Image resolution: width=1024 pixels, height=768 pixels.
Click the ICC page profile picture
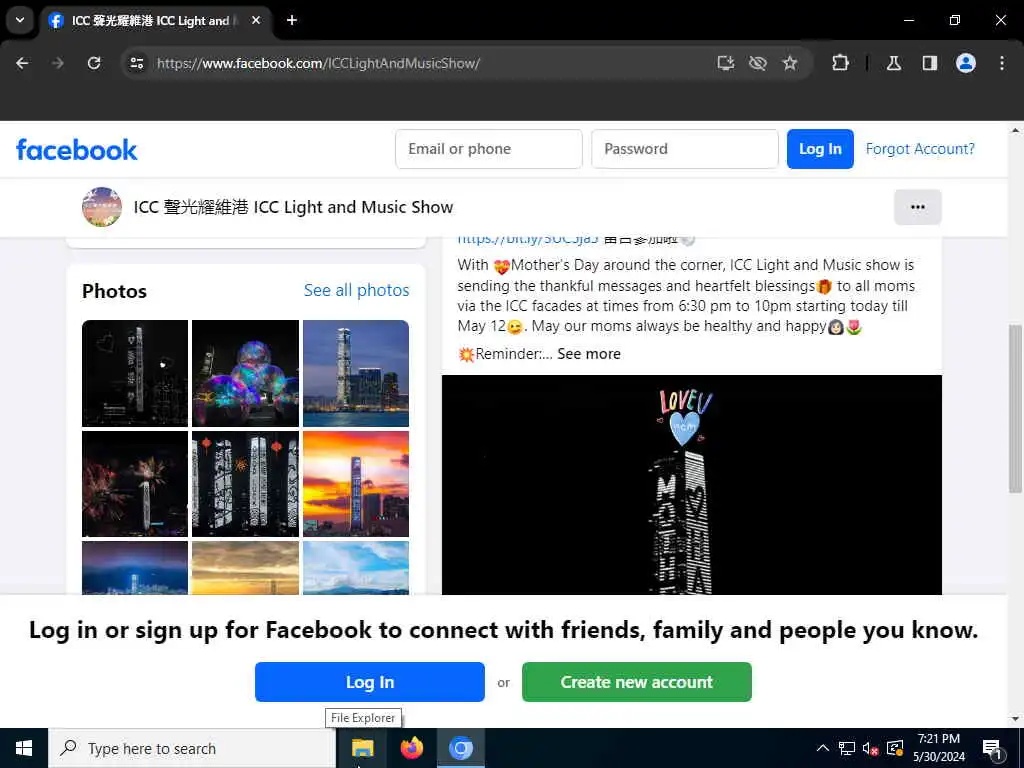pyautogui.click(x=102, y=207)
